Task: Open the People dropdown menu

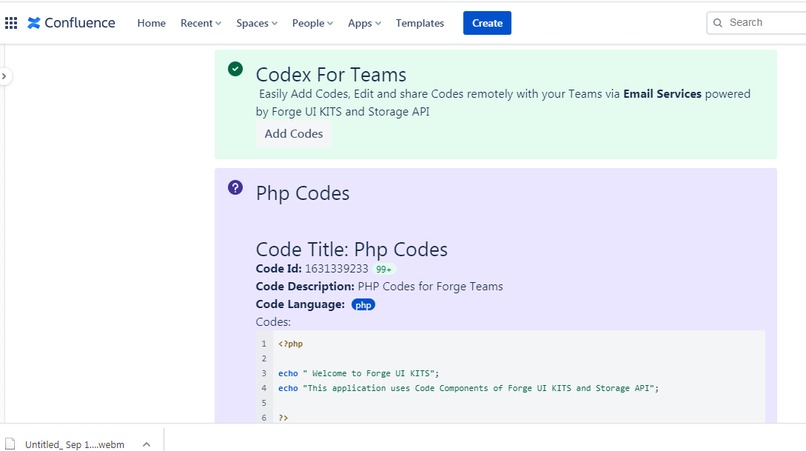Action: (313, 23)
